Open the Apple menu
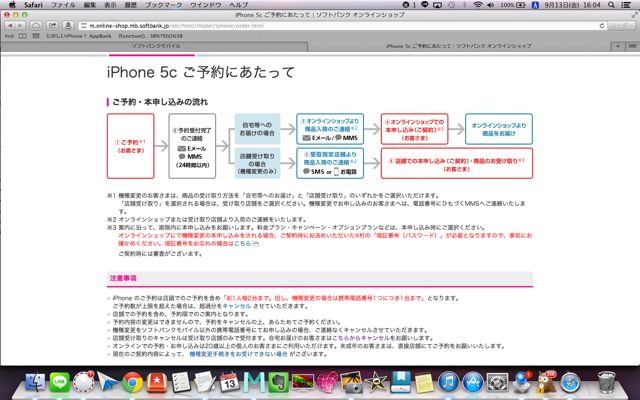The image size is (640, 400). 12,5
